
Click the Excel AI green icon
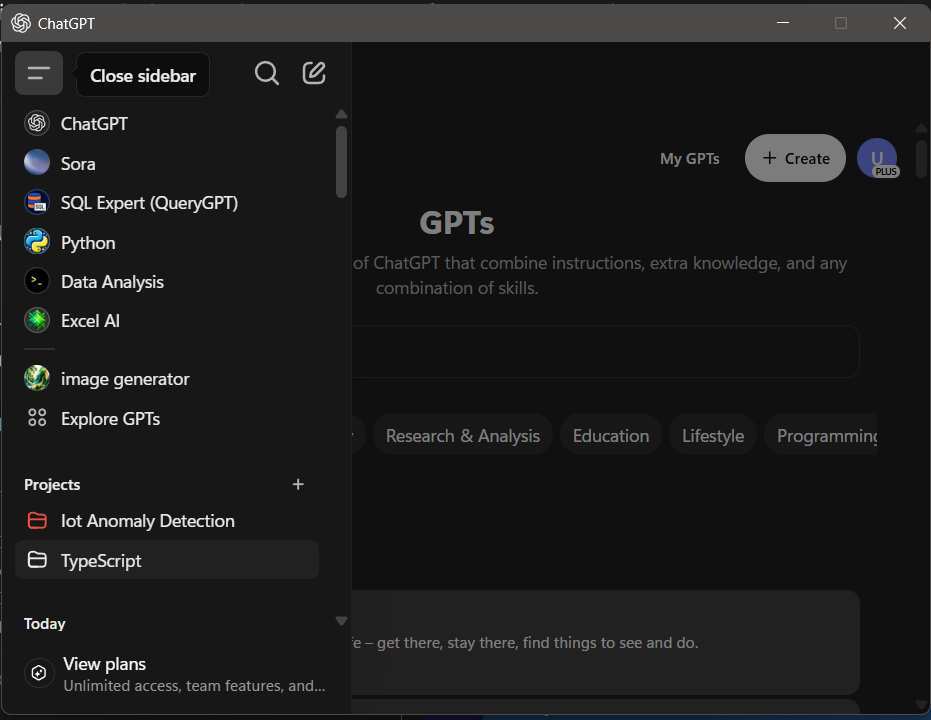tap(37, 321)
